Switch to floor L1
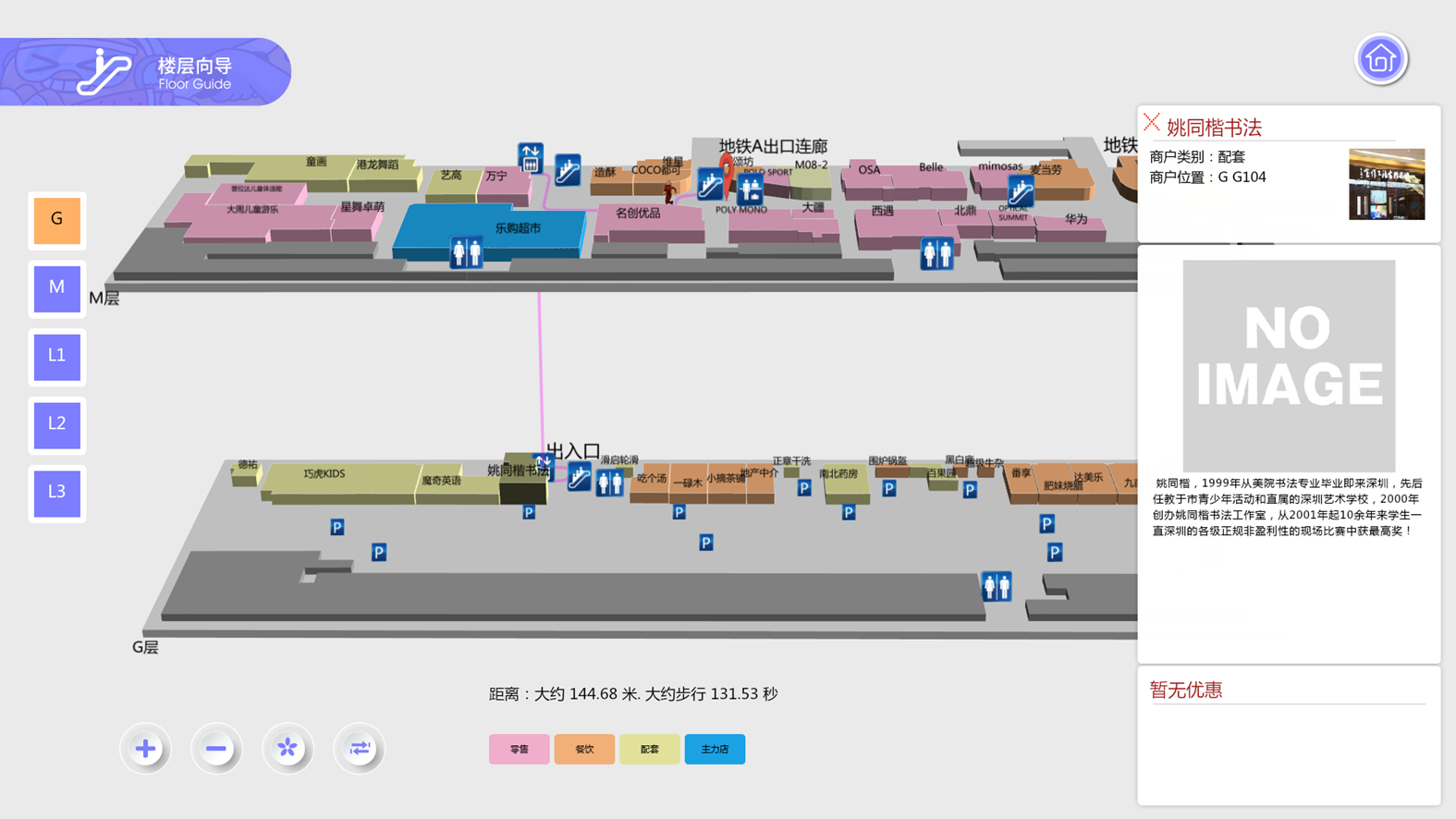This screenshot has width=1456, height=819. (x=57, y=357)
